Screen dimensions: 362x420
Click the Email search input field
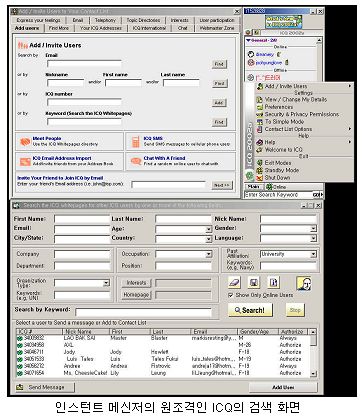point(84,63)
